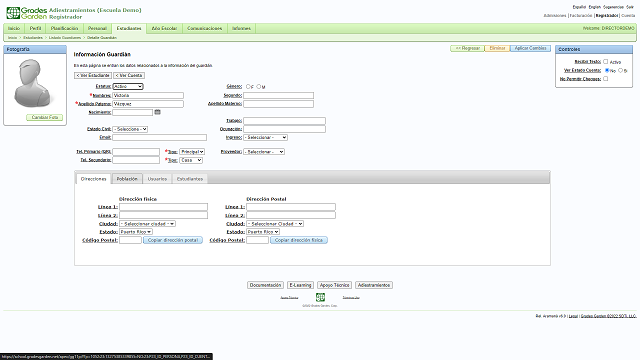The width and height of the screenshot is (640, 360).
Task: Set Ver Estado Cuenta to No
Action: point(607,70)
